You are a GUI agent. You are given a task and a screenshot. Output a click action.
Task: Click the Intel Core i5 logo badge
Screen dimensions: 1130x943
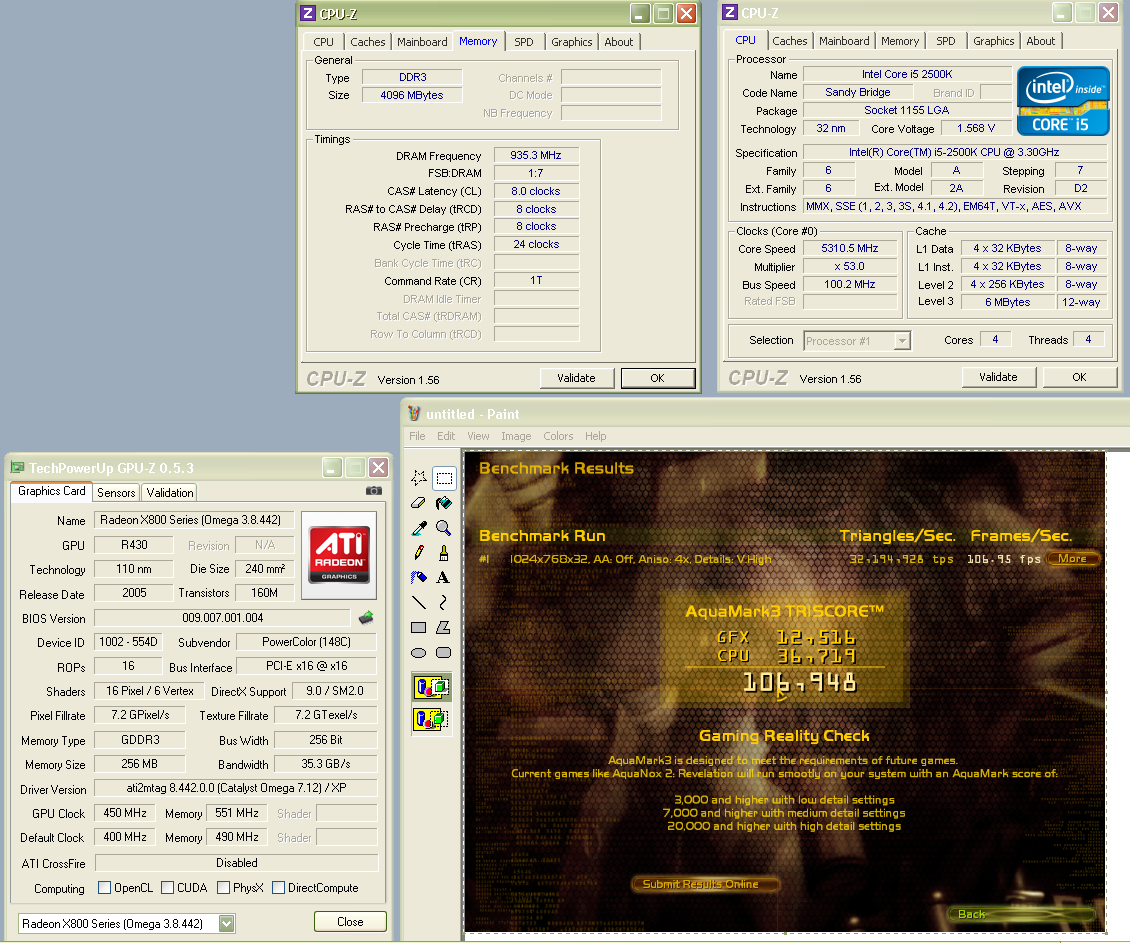click(x=1063, y=101)
